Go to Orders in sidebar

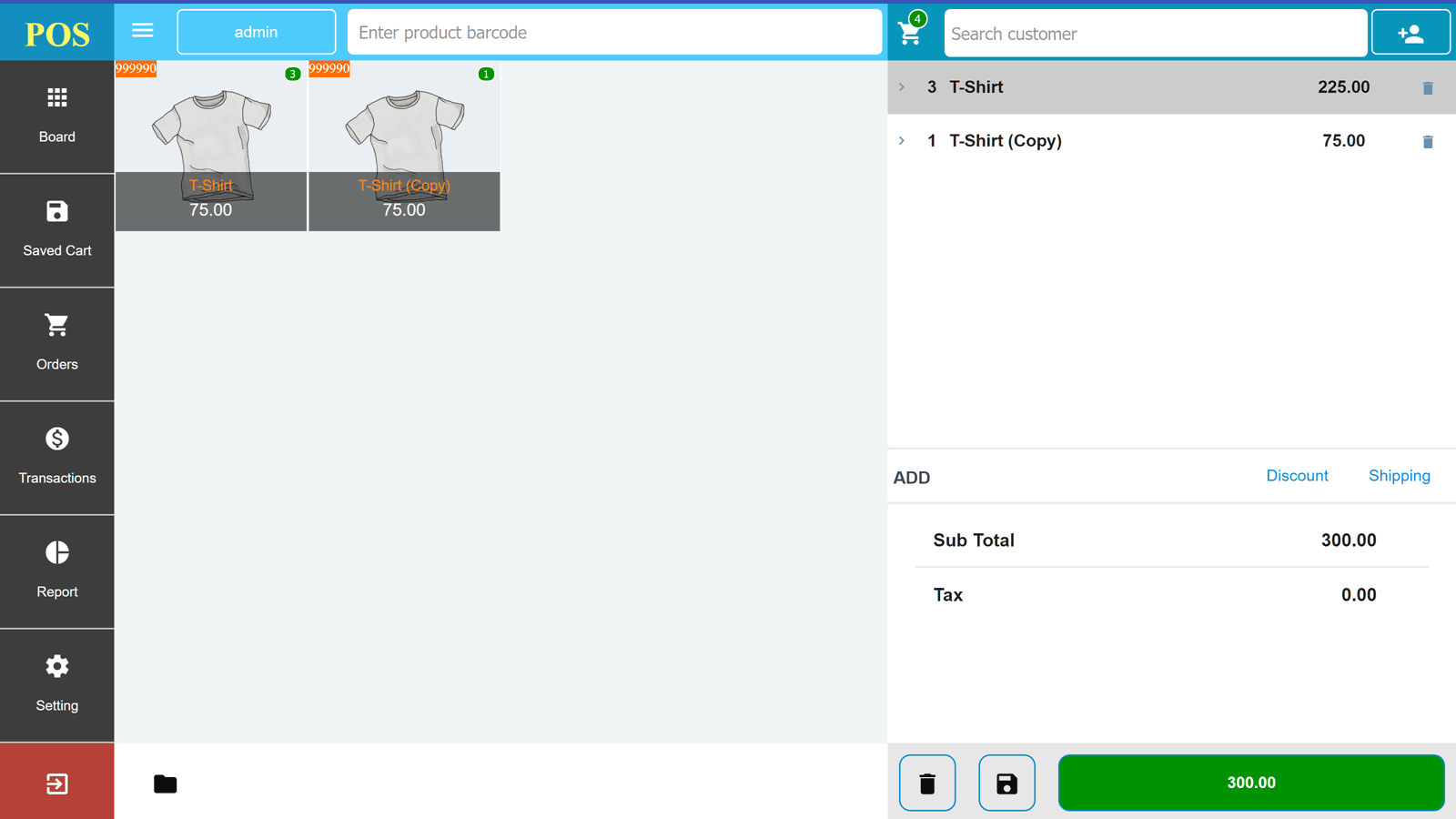pos(56,344)
